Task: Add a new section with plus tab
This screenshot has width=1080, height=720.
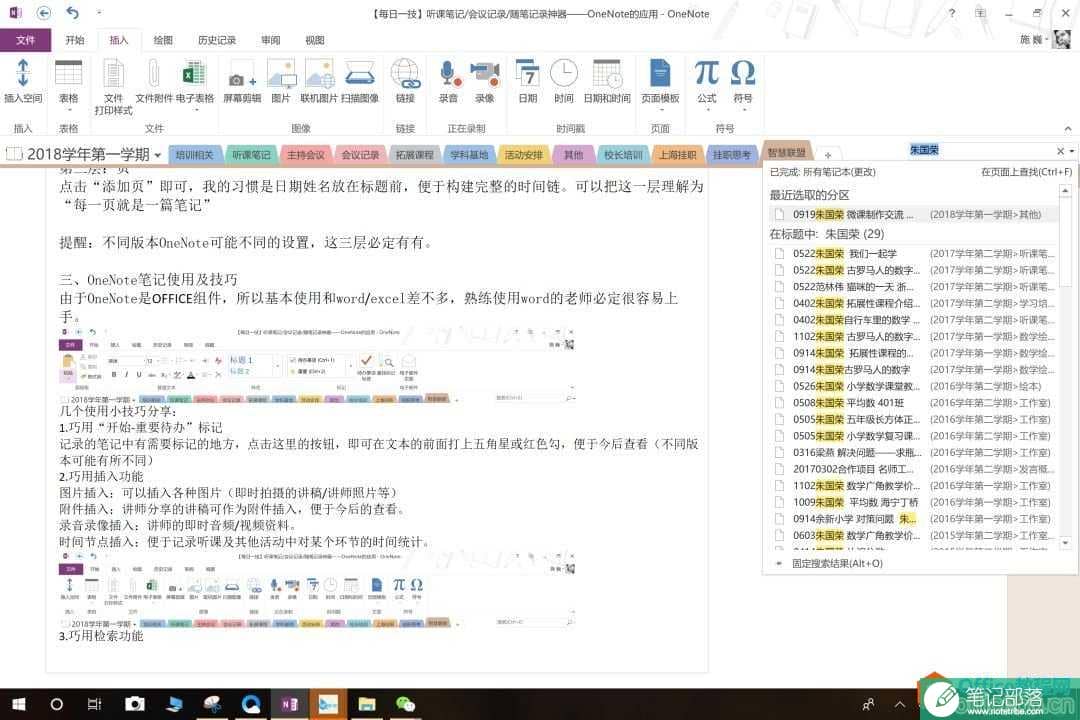Action: (828, 155)
